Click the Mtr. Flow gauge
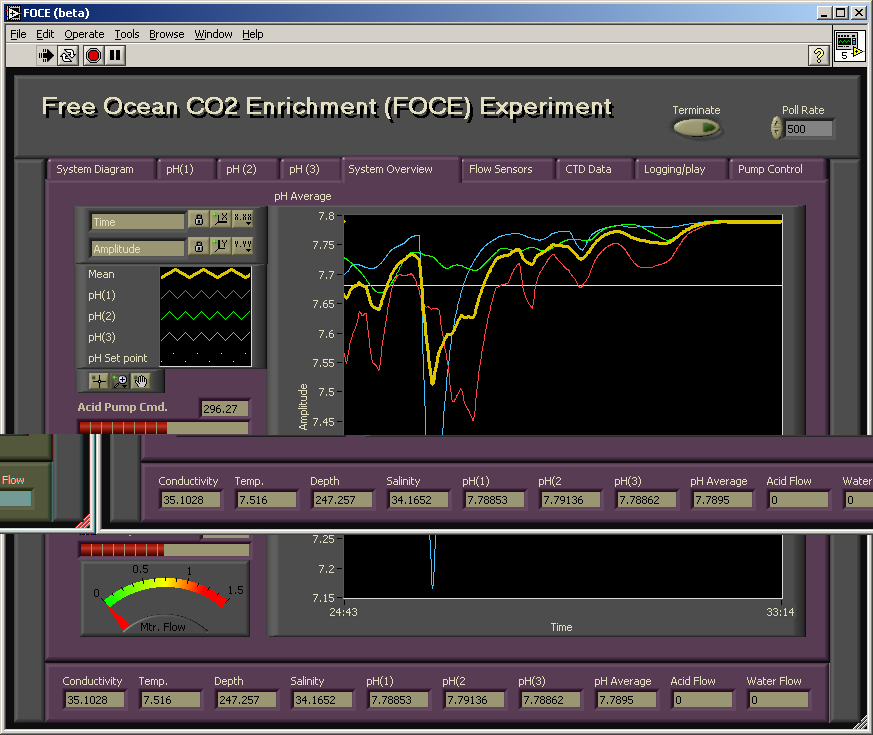This screenshot has width=873, height=735. (x=165, y=598)
